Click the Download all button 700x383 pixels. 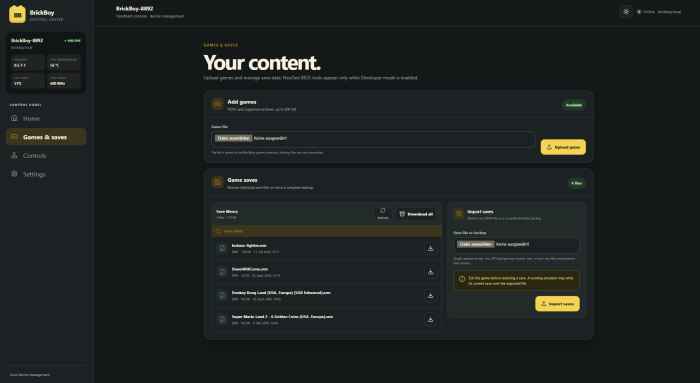pyautogui.click(x=416, y=214)
